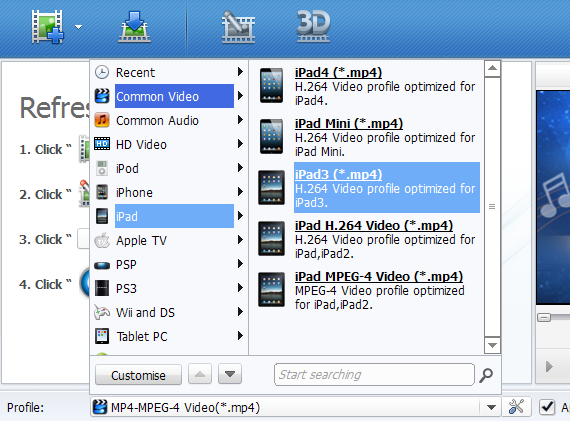The width and height of the screenshot is (570, 421).
Task: Open the Add Video dropdown arrow
Action: [79, 27]
